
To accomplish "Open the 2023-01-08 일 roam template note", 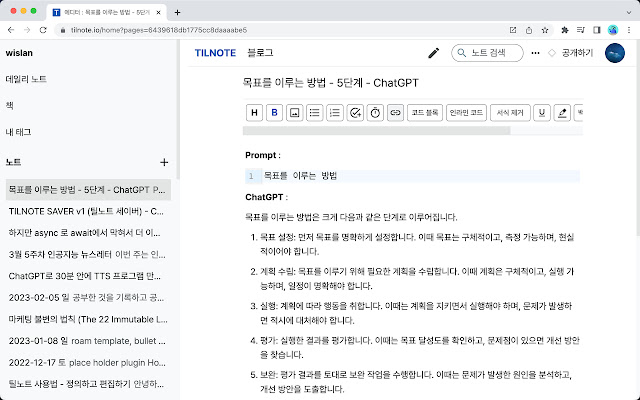I will pos(88,341).
